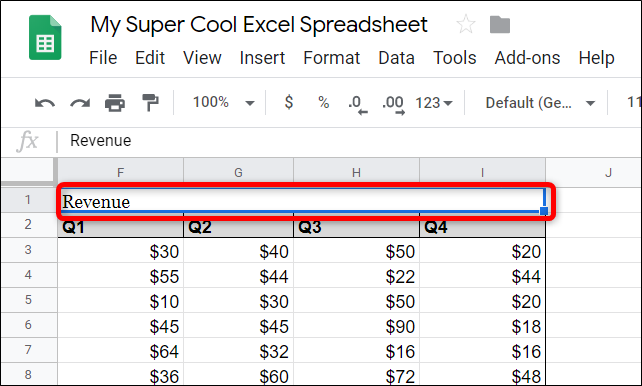The image size is (642, 386).
Task: Click the Q1 header cell
Action: (x=120, y=226)
